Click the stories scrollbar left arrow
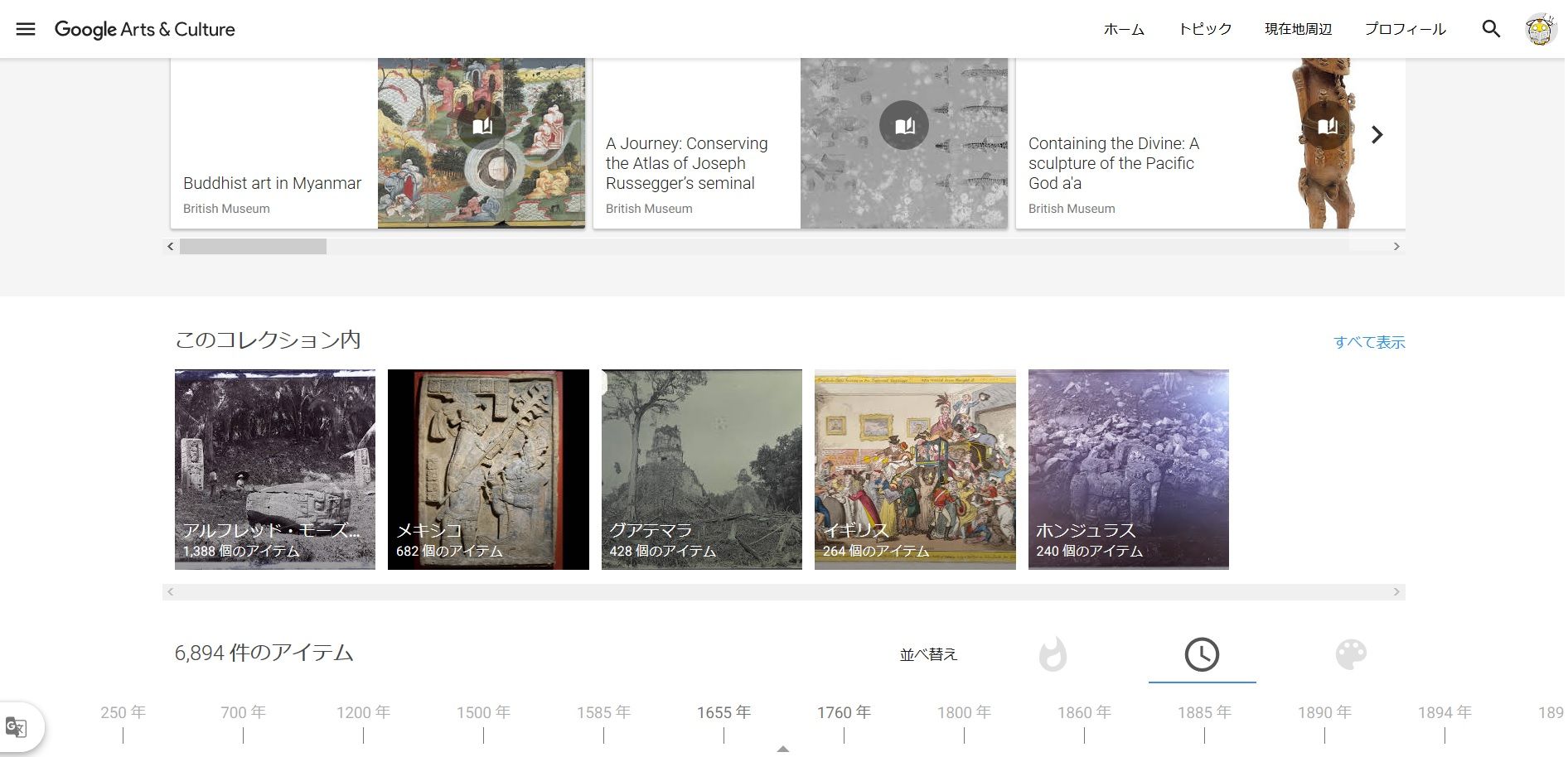 (x=171, y=246)
